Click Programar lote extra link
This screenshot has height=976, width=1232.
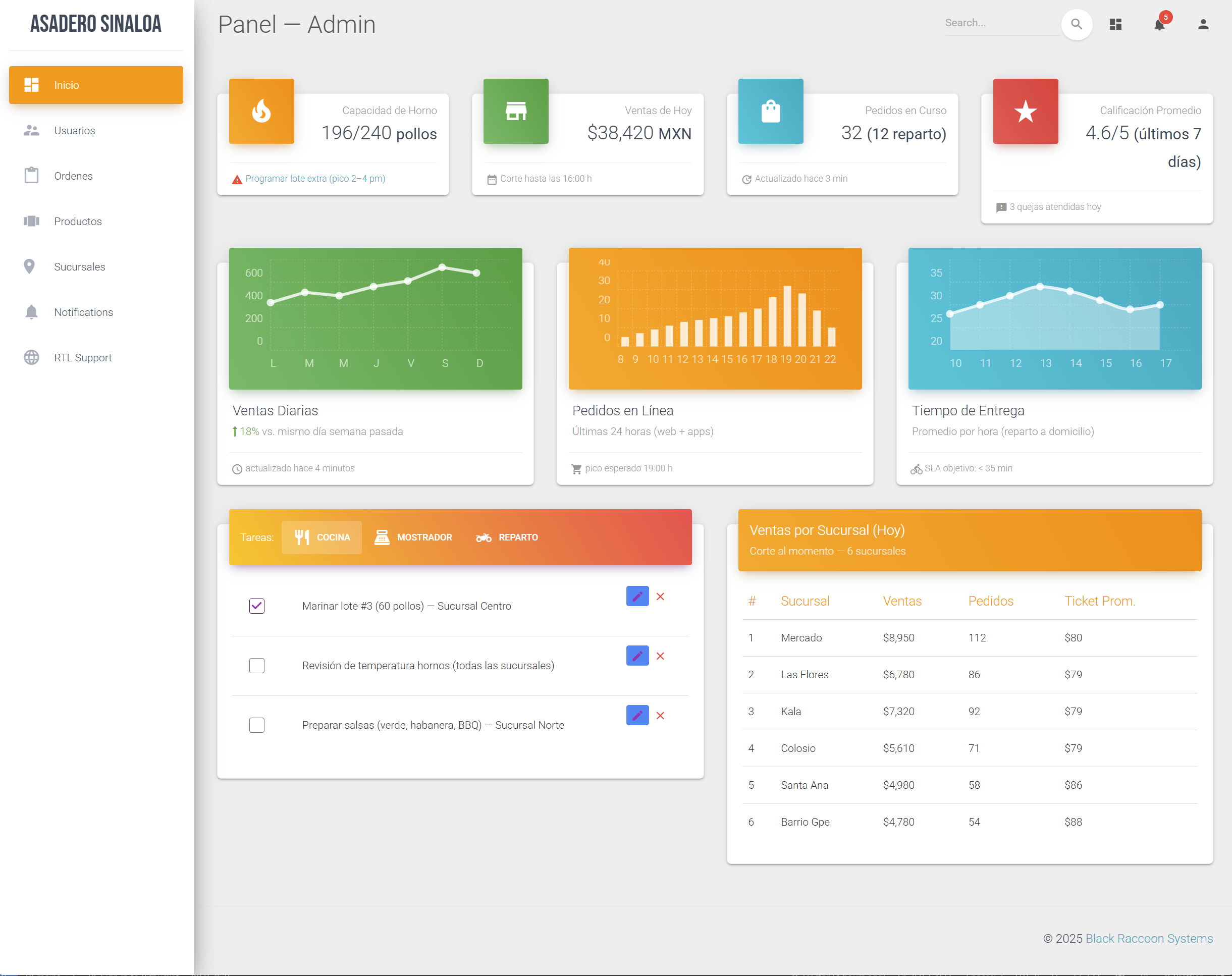pos(315,179)
